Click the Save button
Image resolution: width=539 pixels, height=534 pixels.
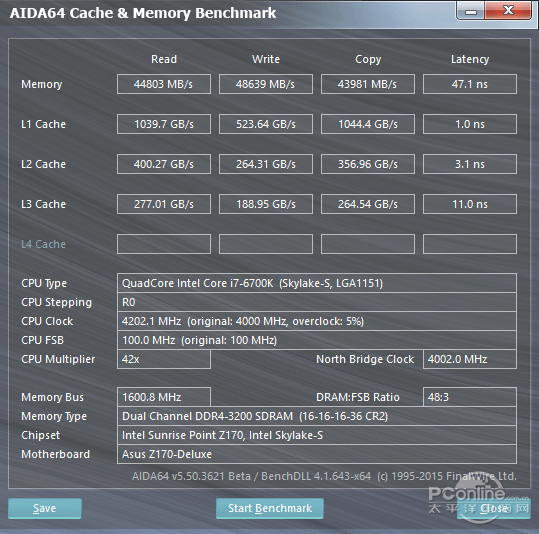point(45,508)
